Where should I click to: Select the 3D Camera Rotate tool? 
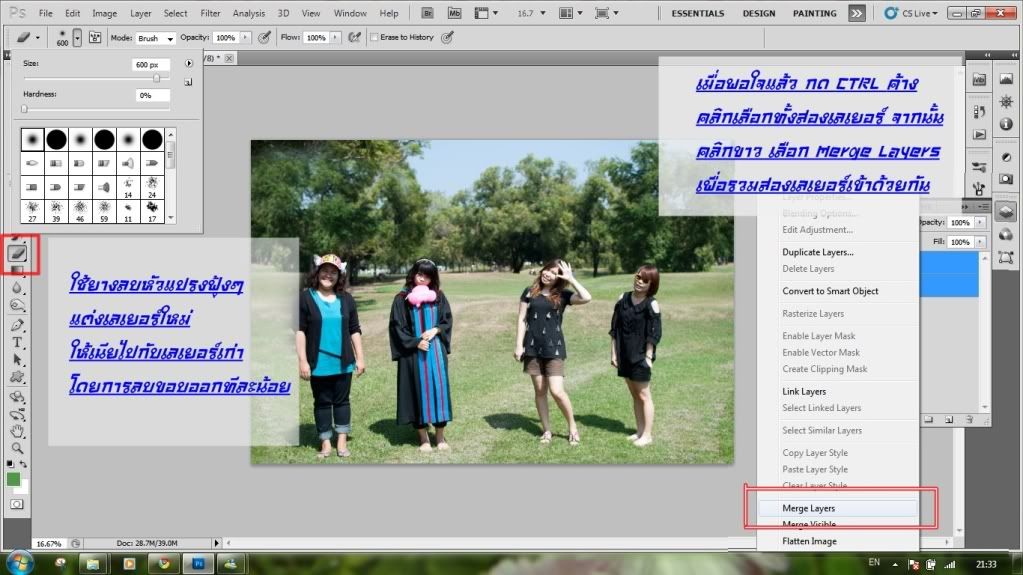click(x=18, y=414)
